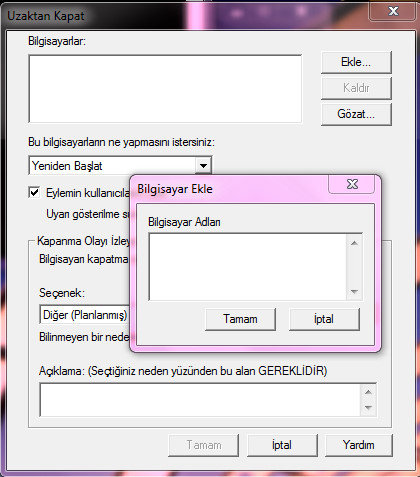Click down arrow of Bilgisayar Adları scrollbar
420x477 pixels.
[x=354, y=292]
